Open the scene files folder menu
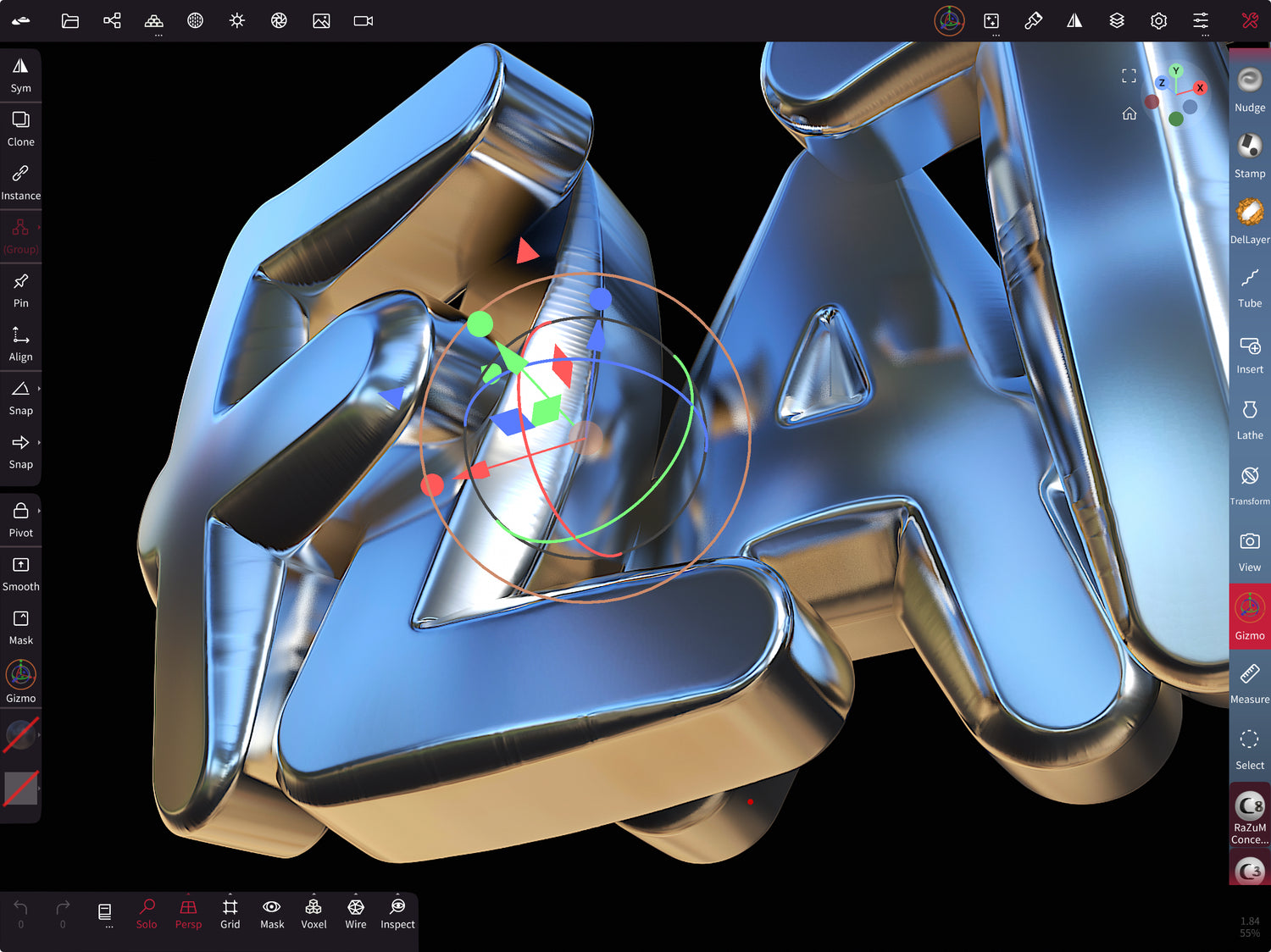Screen dimensions: 1271x952 pyautogui.click(x=70, y=21)
